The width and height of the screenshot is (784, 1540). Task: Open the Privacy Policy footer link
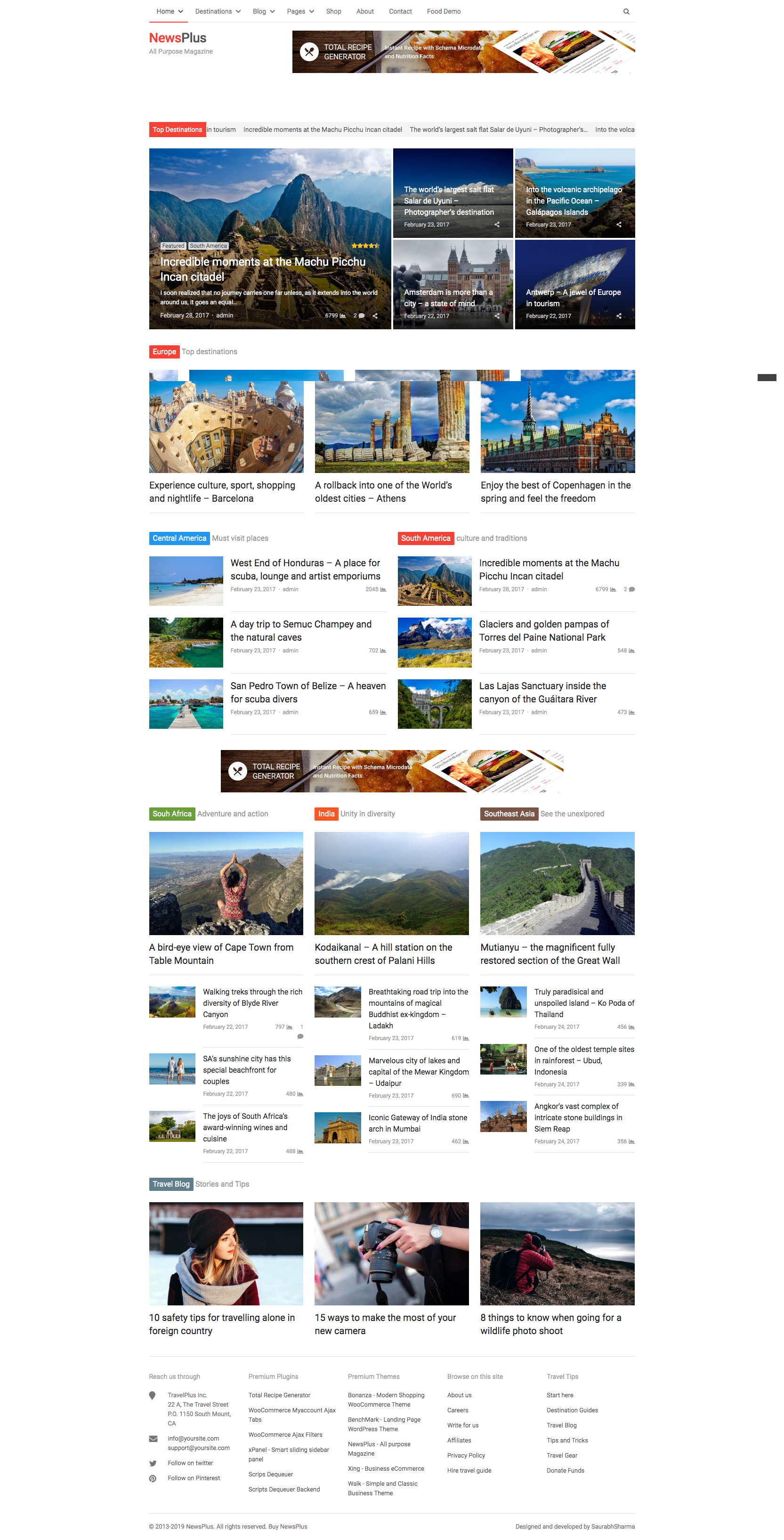[466, 1456]
